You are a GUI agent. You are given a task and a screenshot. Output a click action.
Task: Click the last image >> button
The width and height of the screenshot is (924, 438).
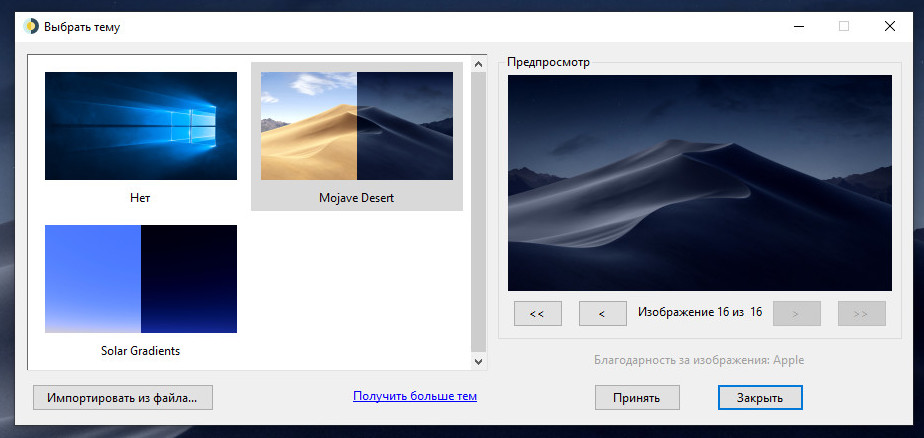[861, 313]
